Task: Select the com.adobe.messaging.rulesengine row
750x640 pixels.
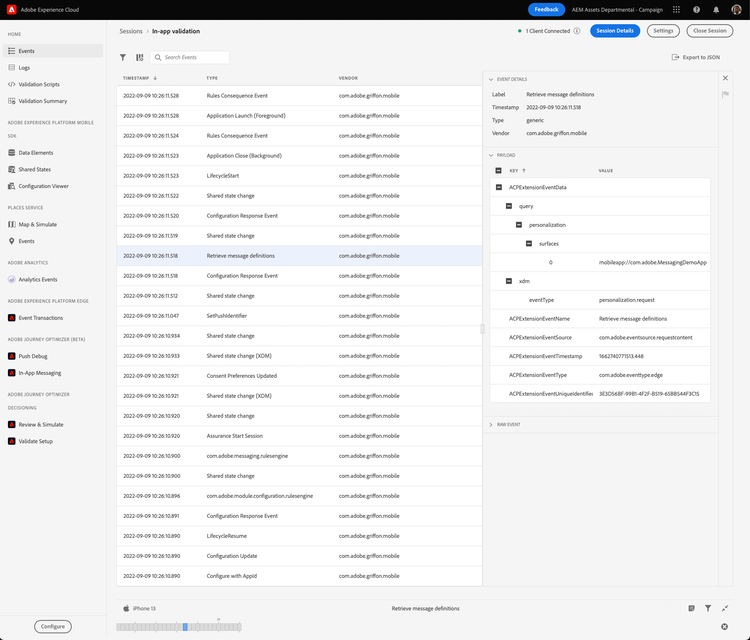Action: click(x=299, y=456)
